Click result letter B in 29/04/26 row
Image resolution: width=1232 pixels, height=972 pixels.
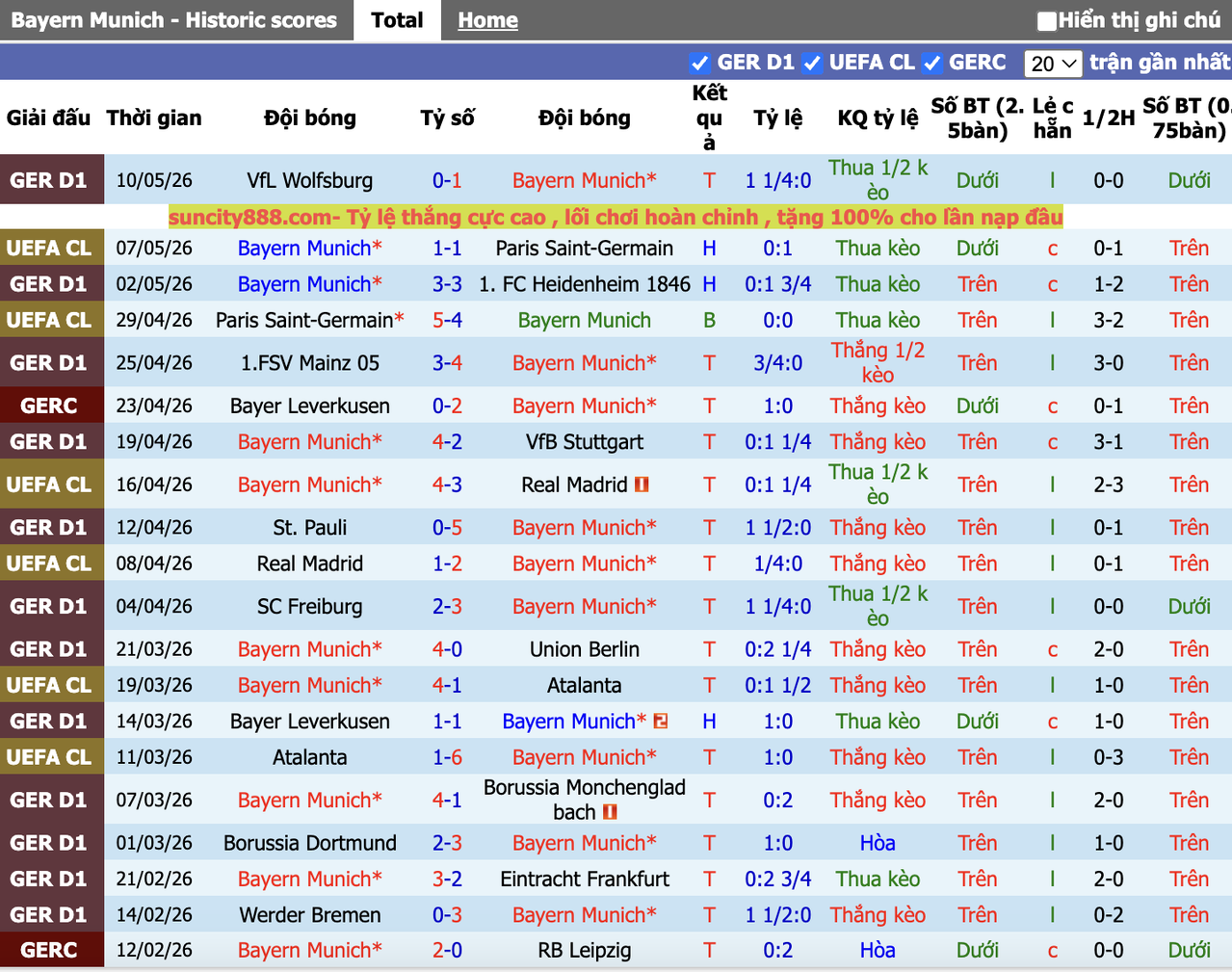tap(709, 320)
